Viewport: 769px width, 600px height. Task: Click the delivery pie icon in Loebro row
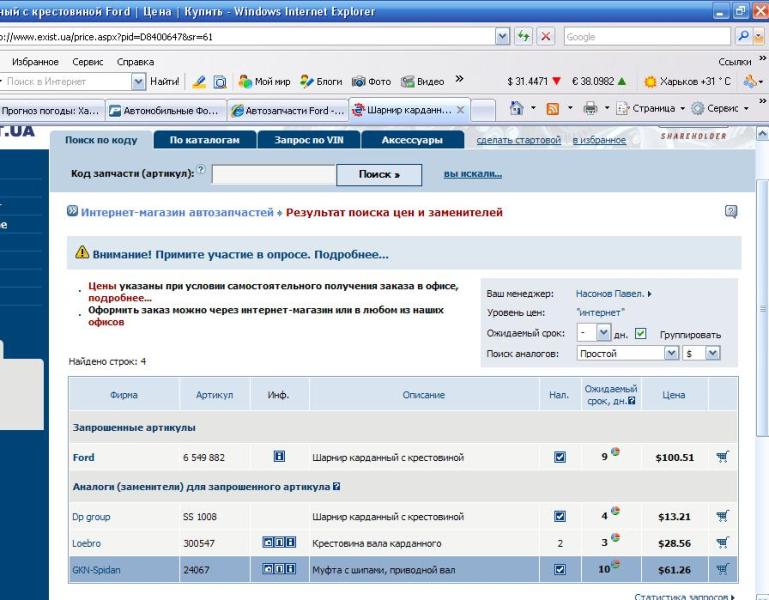coord(616,541)
